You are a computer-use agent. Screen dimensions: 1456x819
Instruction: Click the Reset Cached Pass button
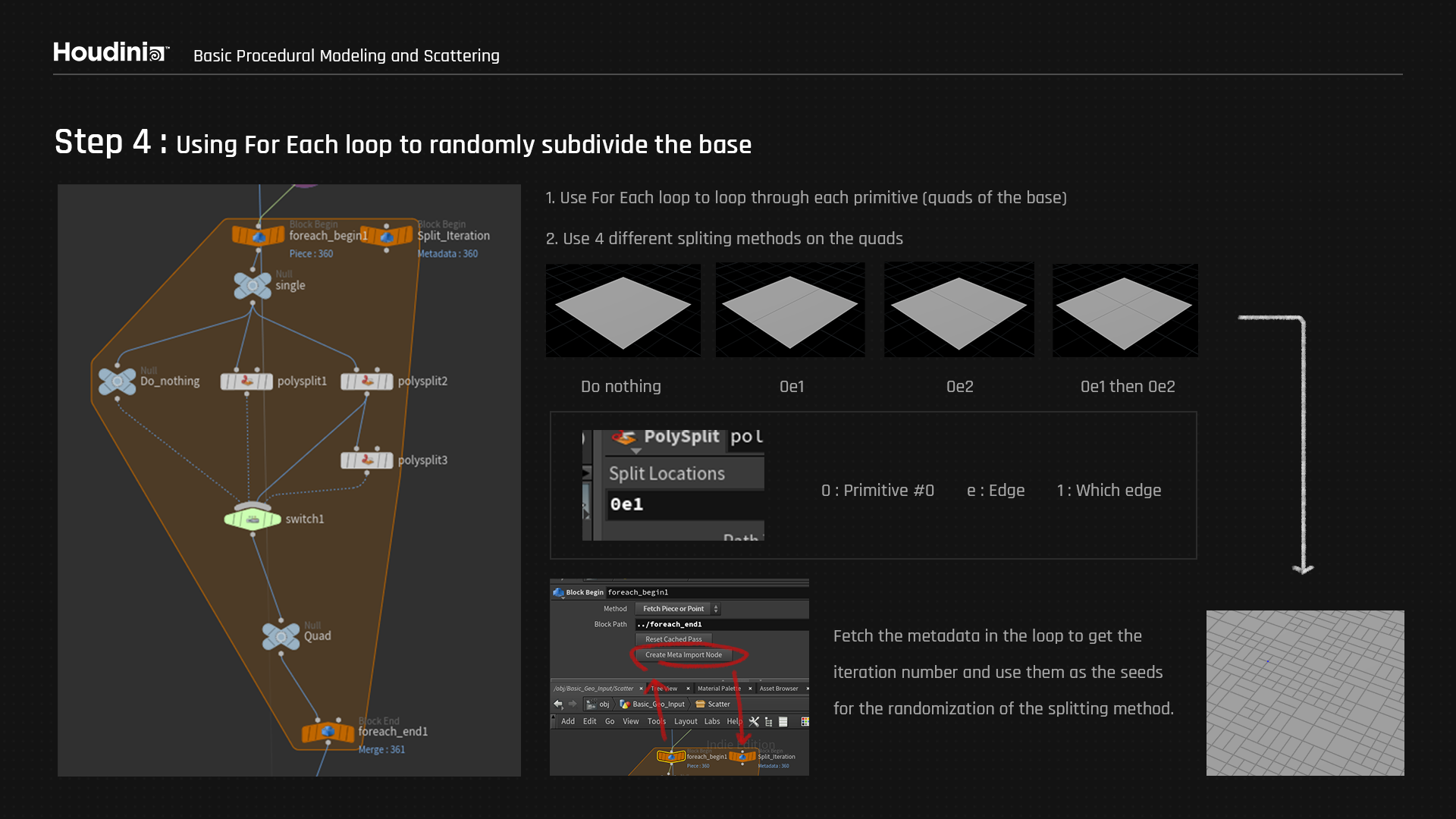click(x=673, y=639)
